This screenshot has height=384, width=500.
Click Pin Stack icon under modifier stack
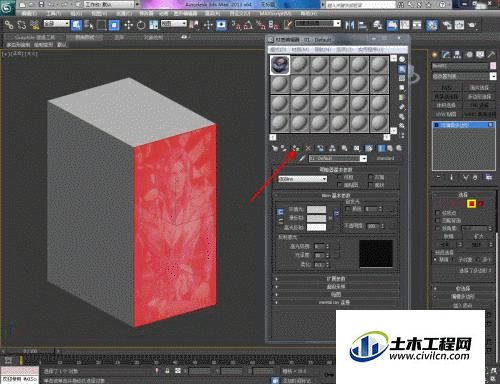coord(438,177)
